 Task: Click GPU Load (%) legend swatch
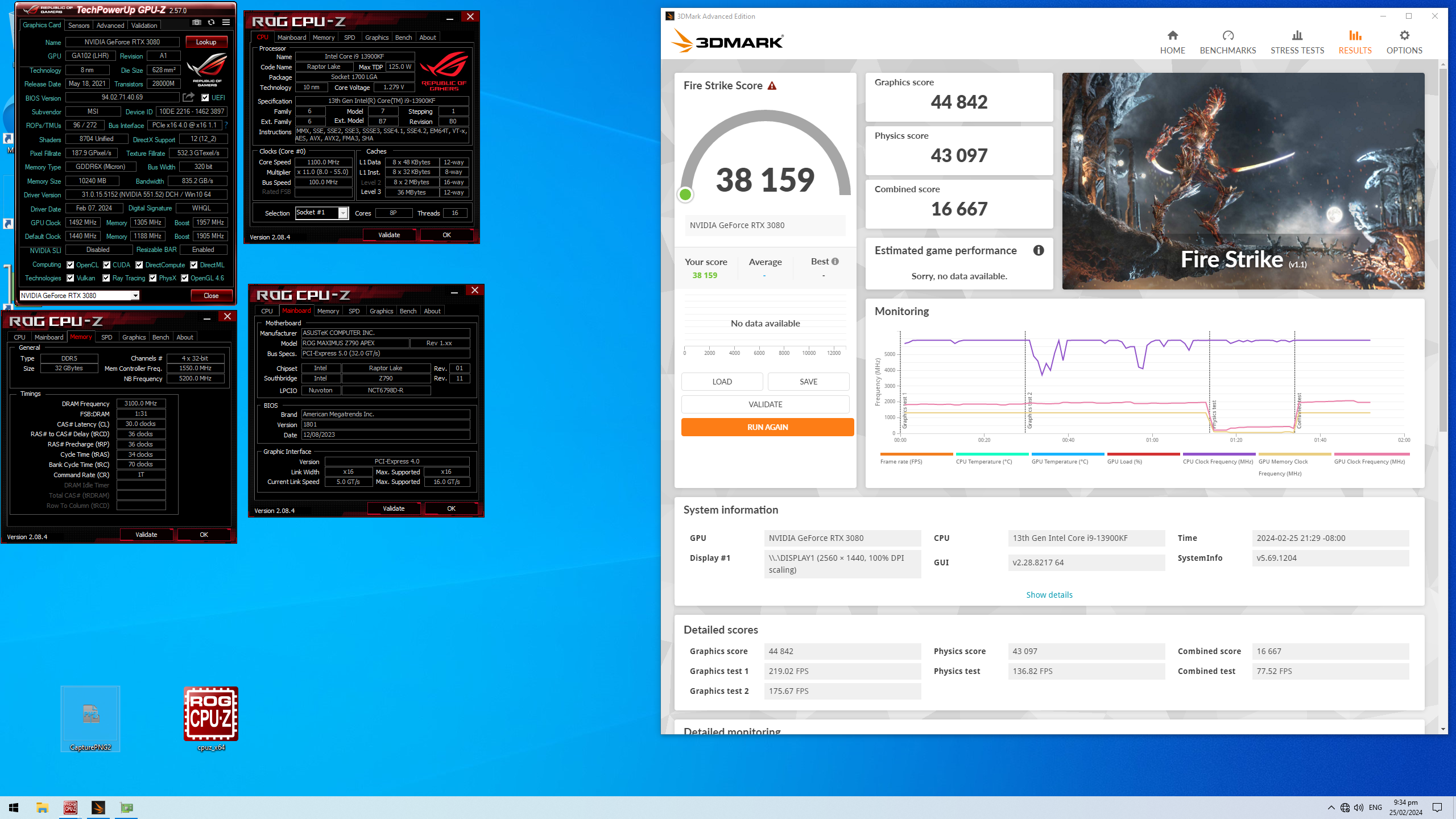click(x=1143, y=454)
